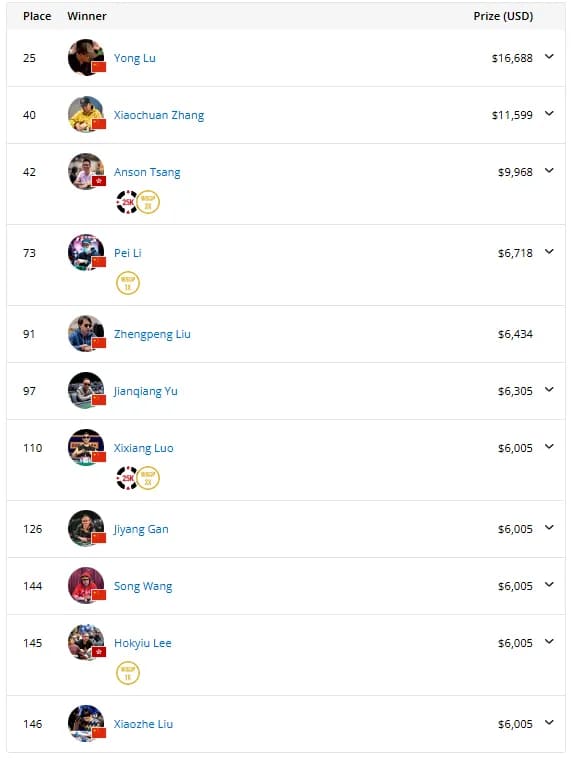Open Zhengpeng Liu's player profile link
Viewport: 573px width, 758px height.
[152, 334]
